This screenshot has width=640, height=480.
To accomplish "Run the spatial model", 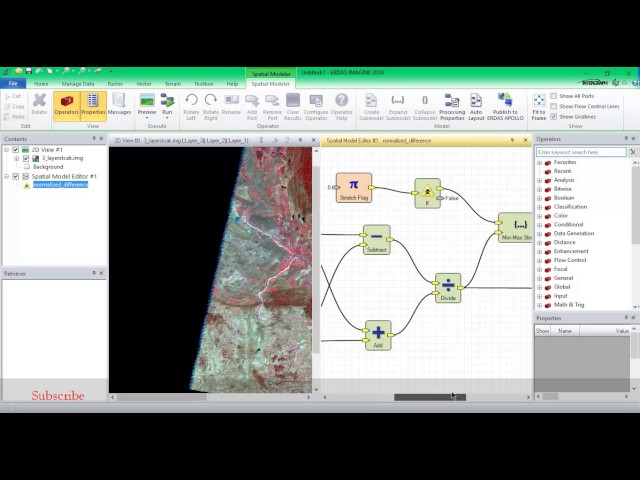I will tap(167, 104).
